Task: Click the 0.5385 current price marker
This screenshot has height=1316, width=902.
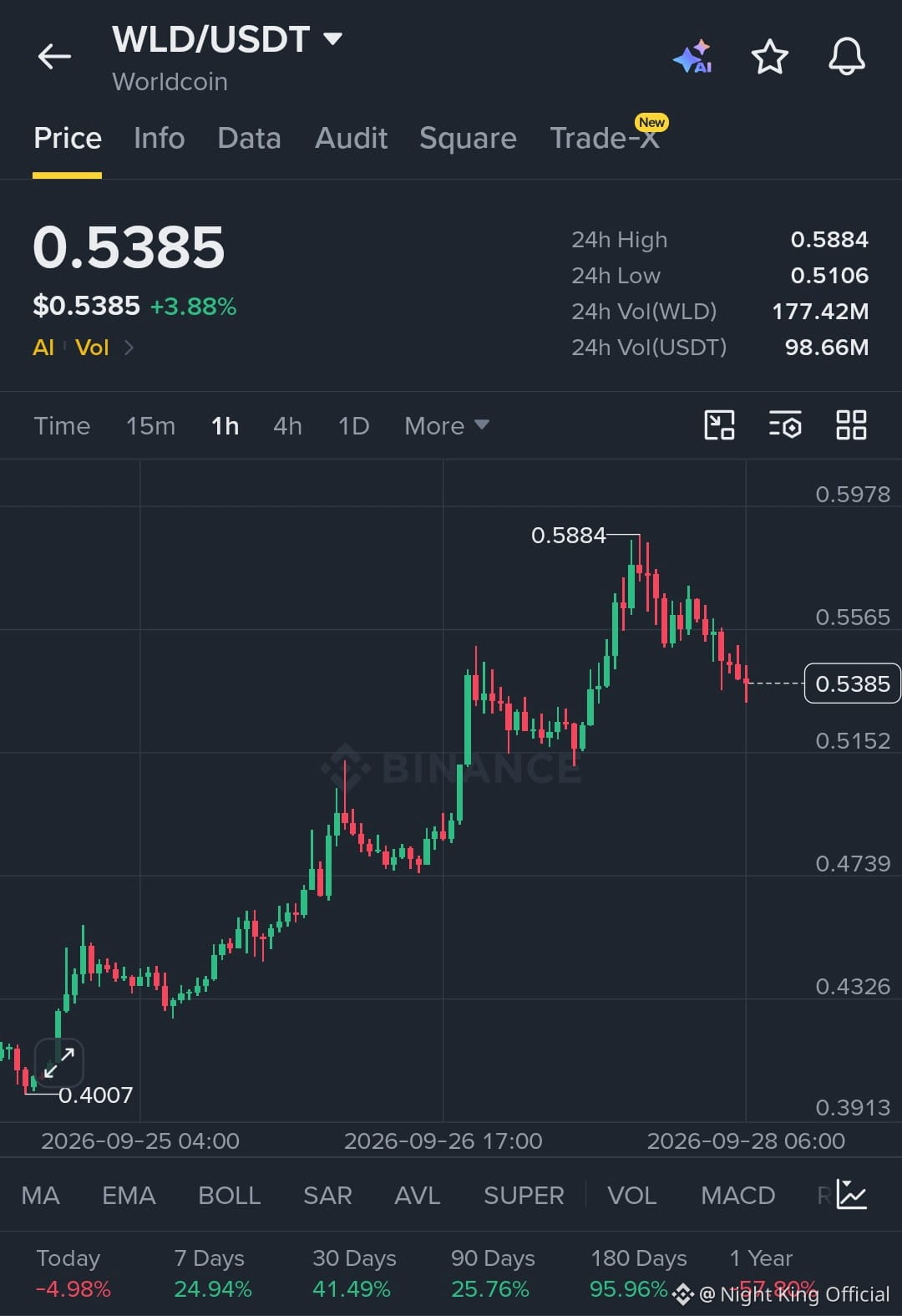Action: point(852,683)
